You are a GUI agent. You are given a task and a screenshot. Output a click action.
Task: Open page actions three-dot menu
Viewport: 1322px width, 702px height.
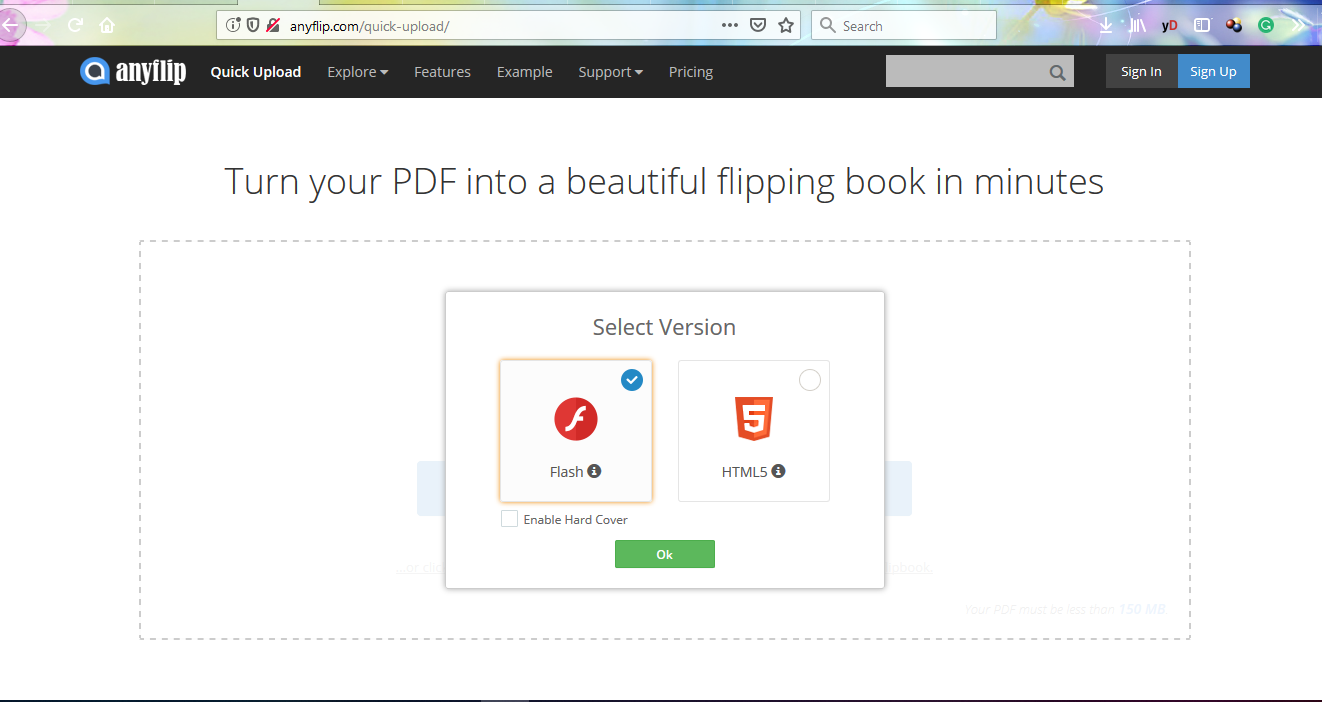(x=730, y=25)
